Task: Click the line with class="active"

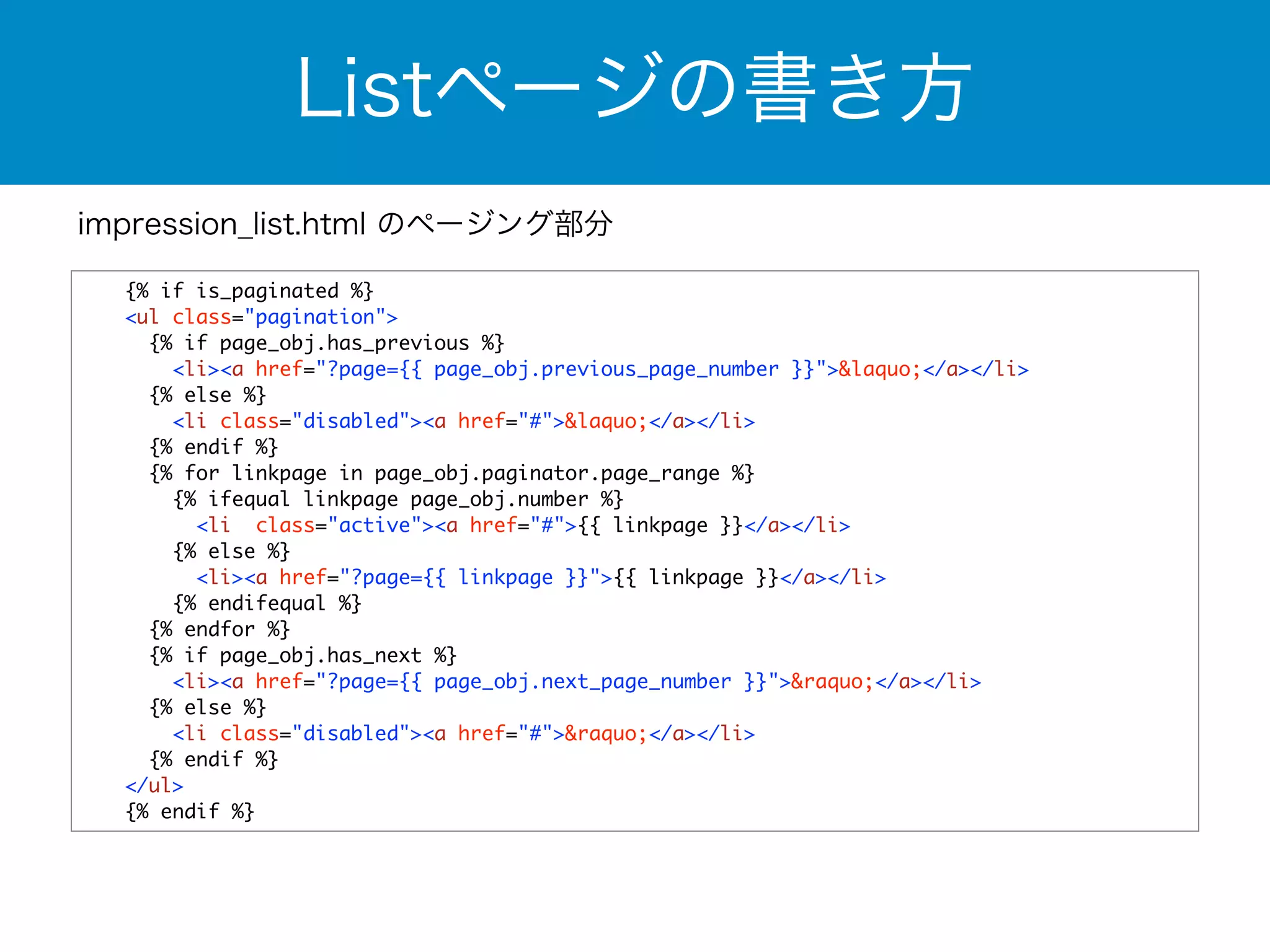Action: pos(523,525)
